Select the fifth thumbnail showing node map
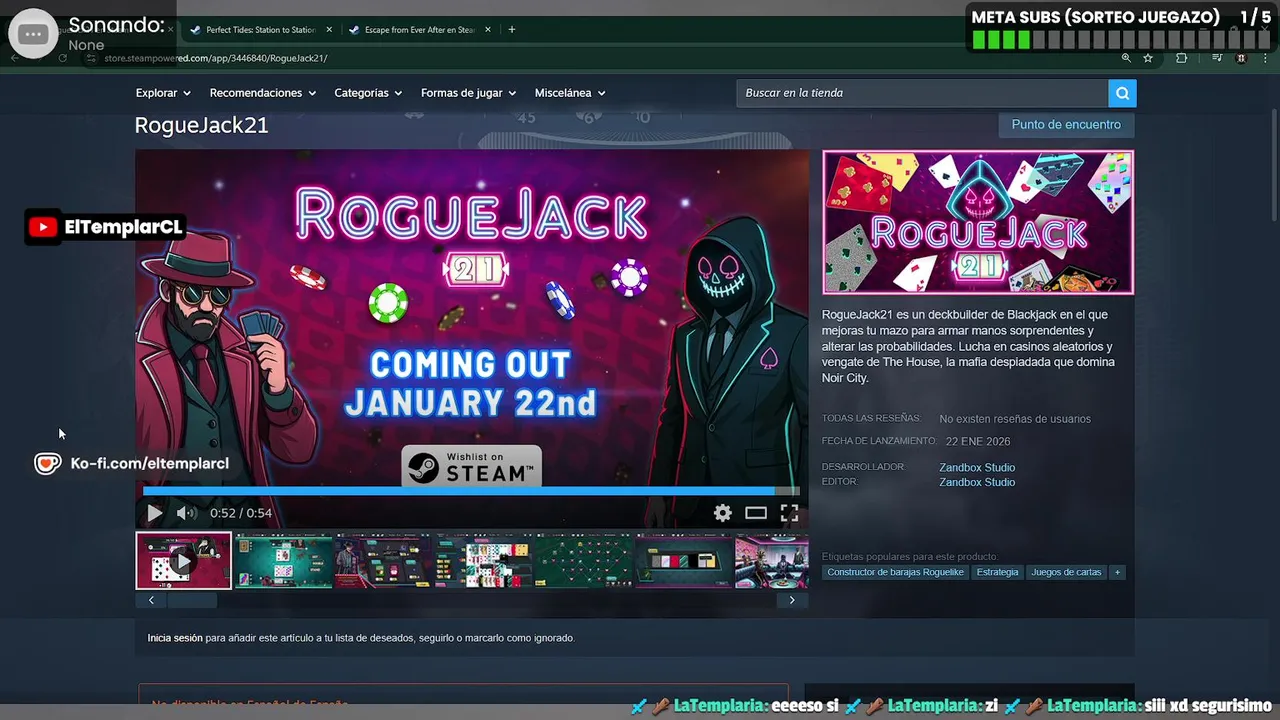Viewport: 1280px width, 720px height. tap(583, 561)
